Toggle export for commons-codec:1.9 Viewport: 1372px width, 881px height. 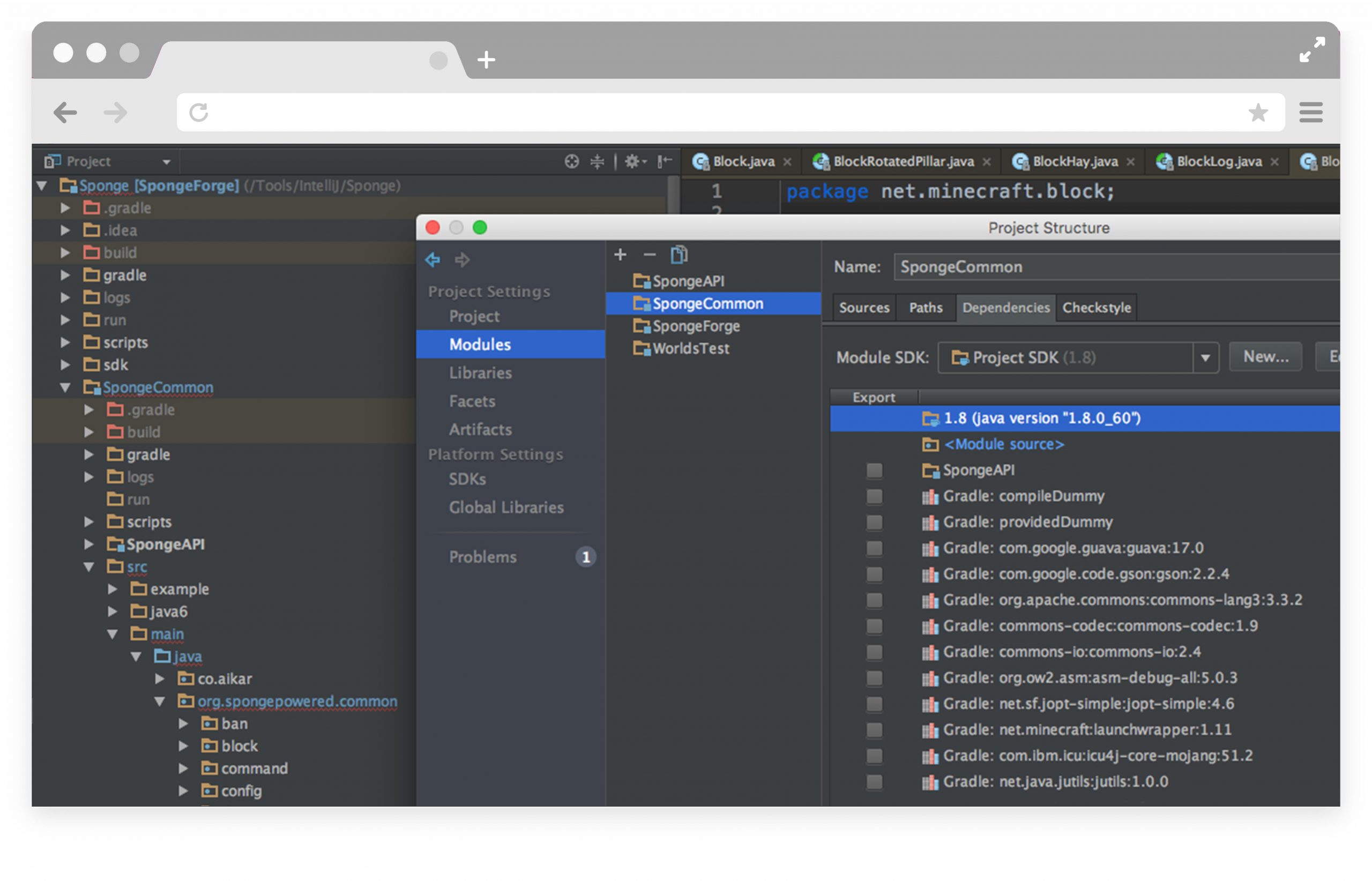click(874, 626)
